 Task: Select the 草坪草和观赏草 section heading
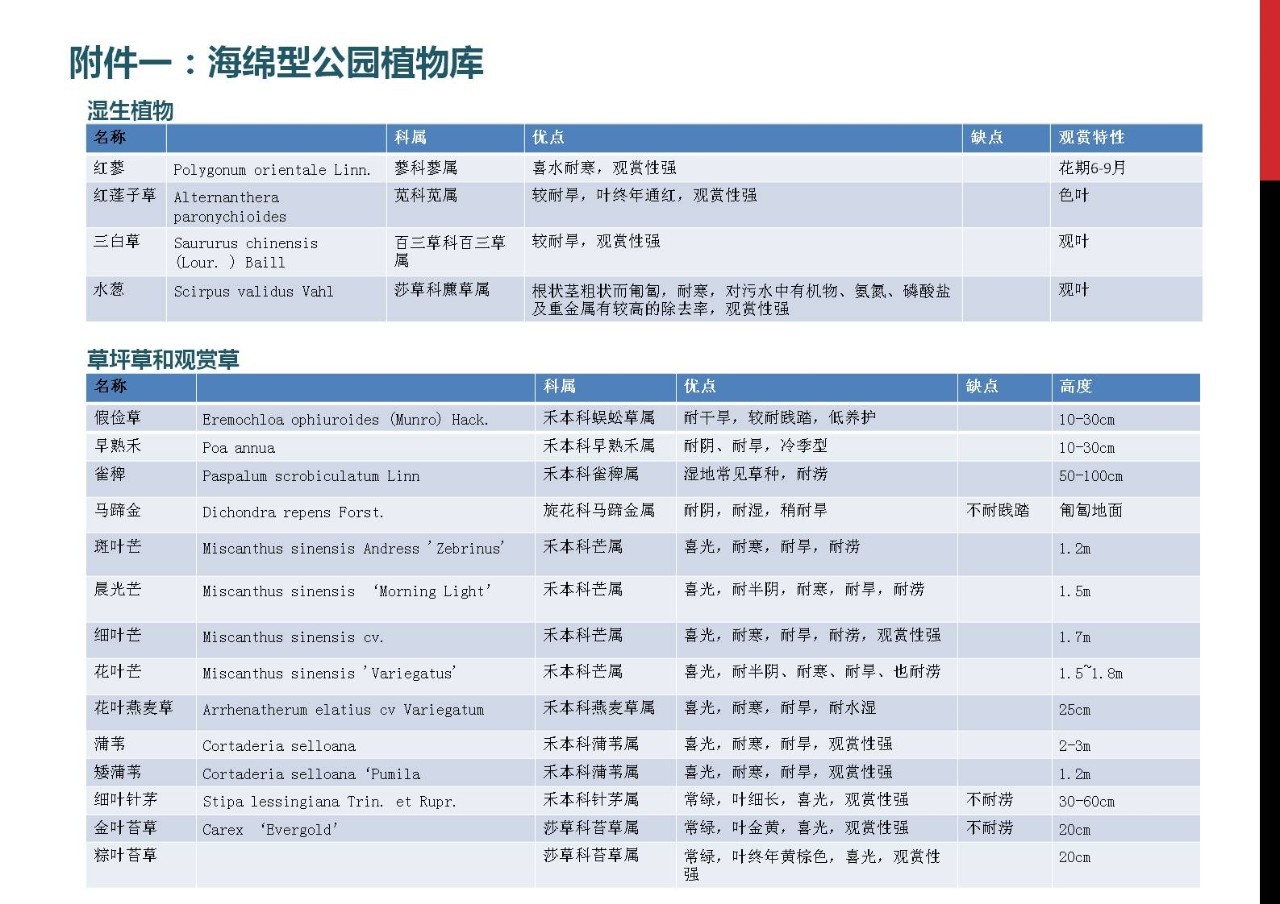pos(163,360)
